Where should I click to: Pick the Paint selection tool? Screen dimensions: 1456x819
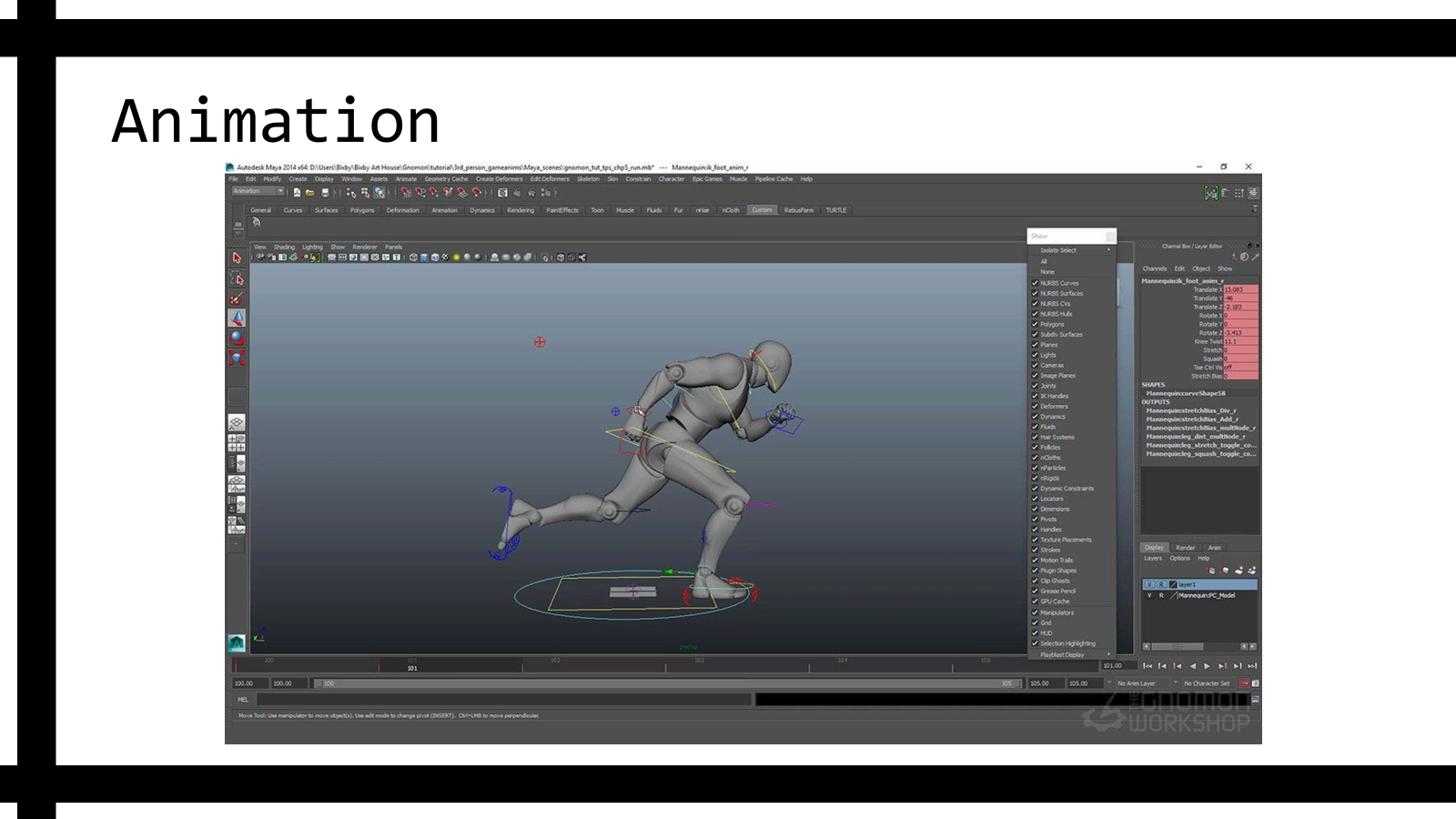237,298
